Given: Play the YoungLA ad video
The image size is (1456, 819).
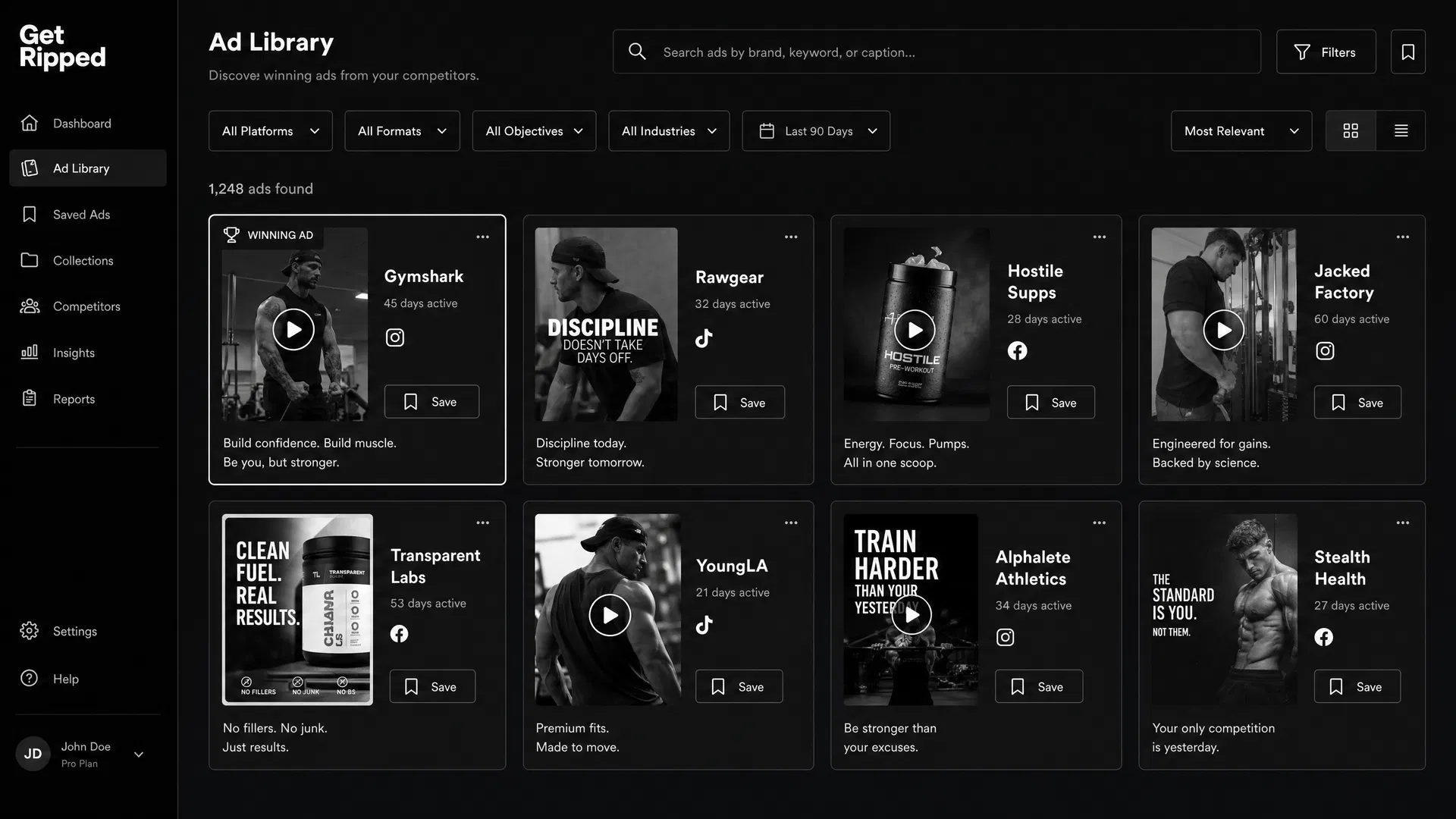Looking at the screenshot, I should coord(610,615).
